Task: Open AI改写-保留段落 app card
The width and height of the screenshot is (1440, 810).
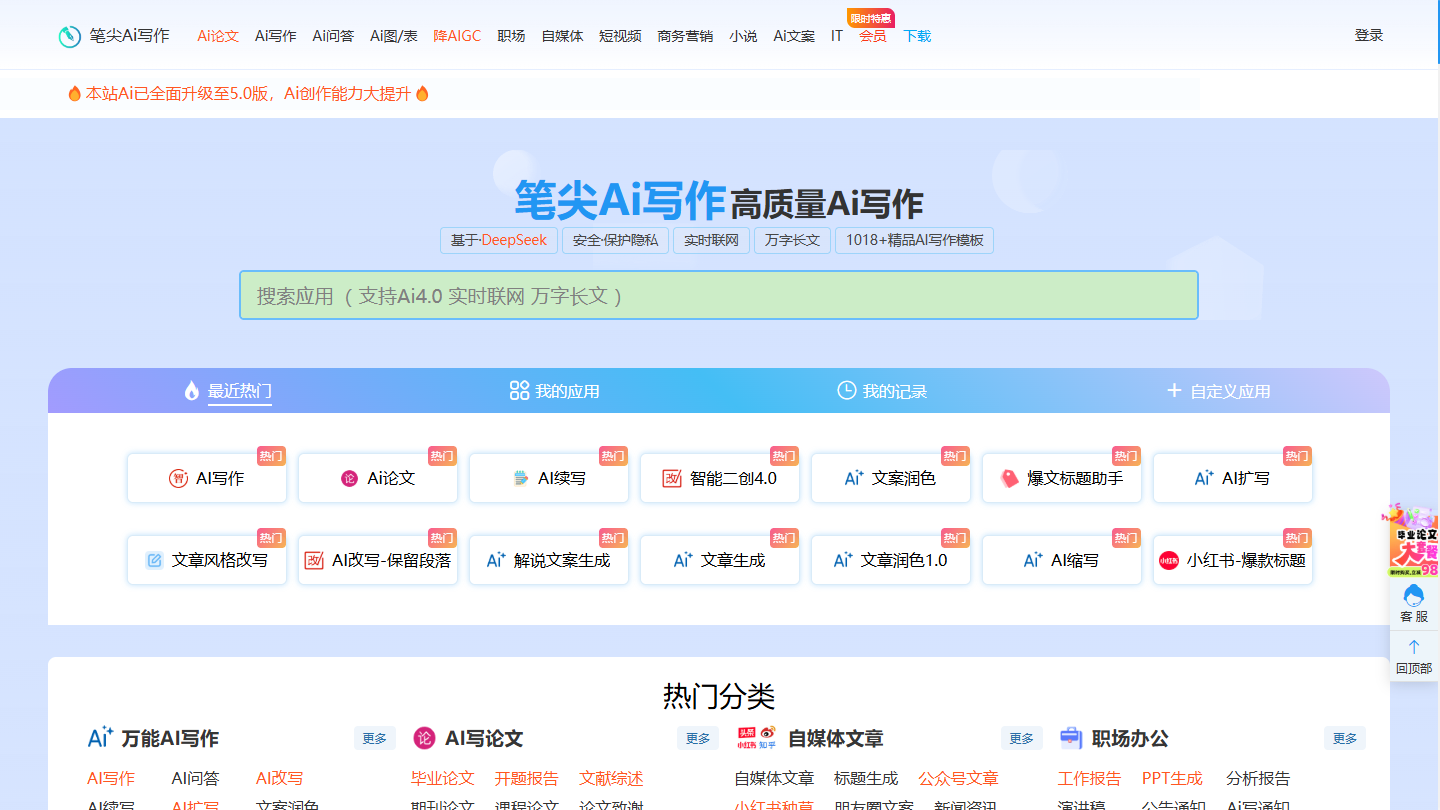Action: (378, 560)
